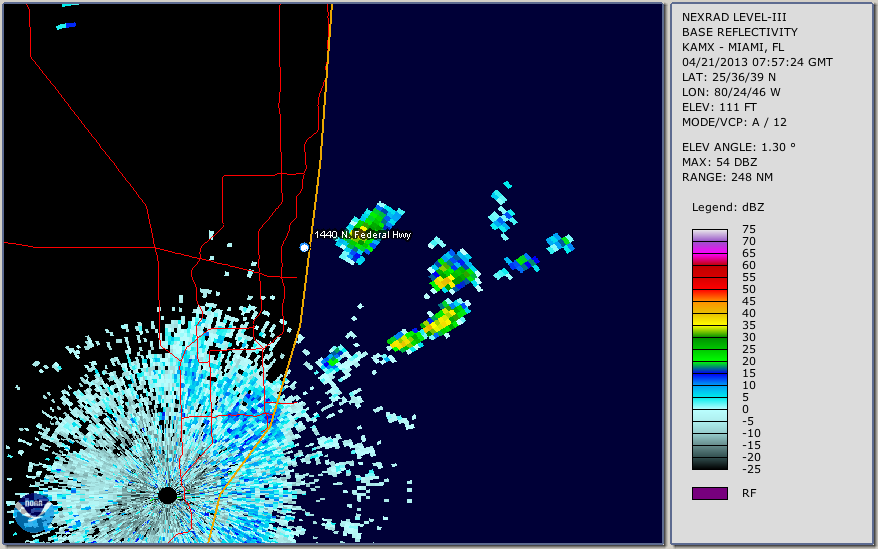Click the "BASE REFLECTIVITY" text
Screen dimensions: 878x549
[740, 32]
